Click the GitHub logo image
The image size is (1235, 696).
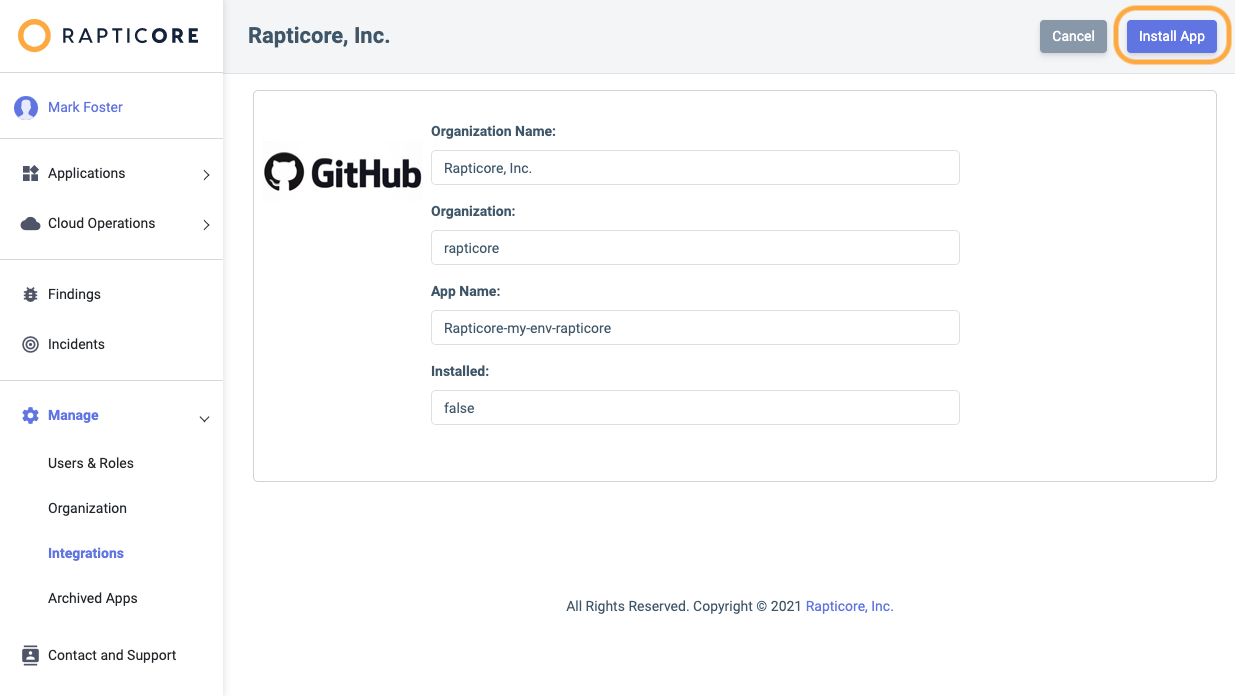342,173
